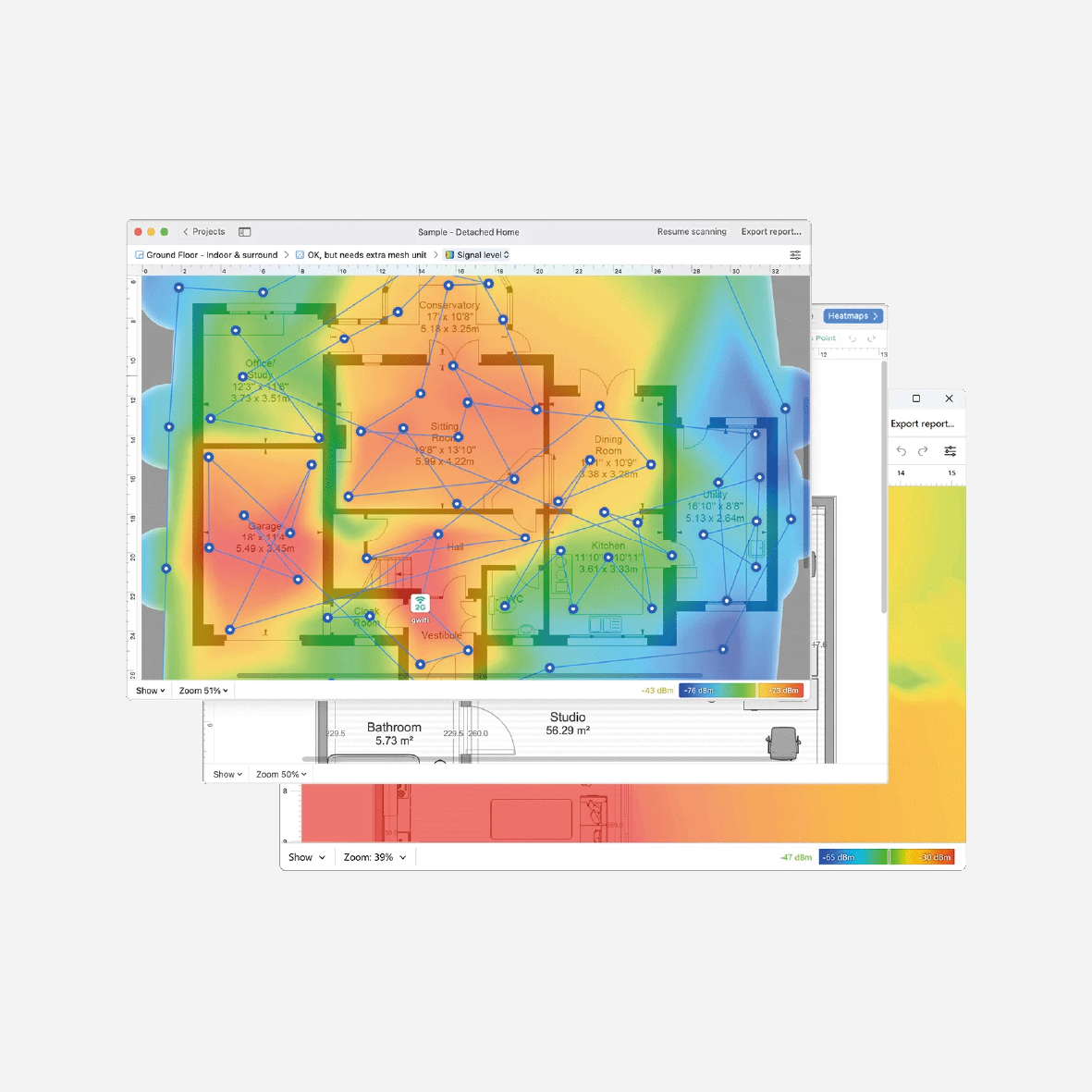This screenshot has height=1092, width=1092.
Task: Click the Office/Study room label
Action: point(260,380)
